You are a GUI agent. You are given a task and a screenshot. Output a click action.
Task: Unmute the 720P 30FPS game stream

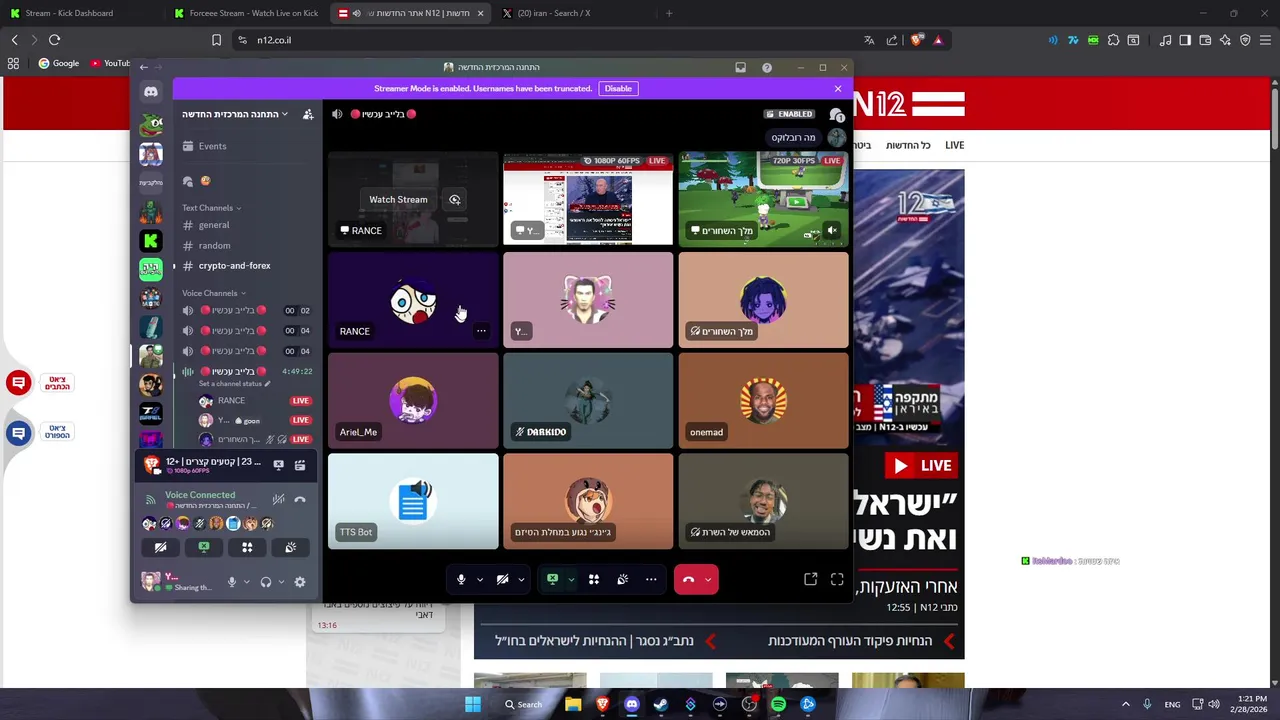832,230
